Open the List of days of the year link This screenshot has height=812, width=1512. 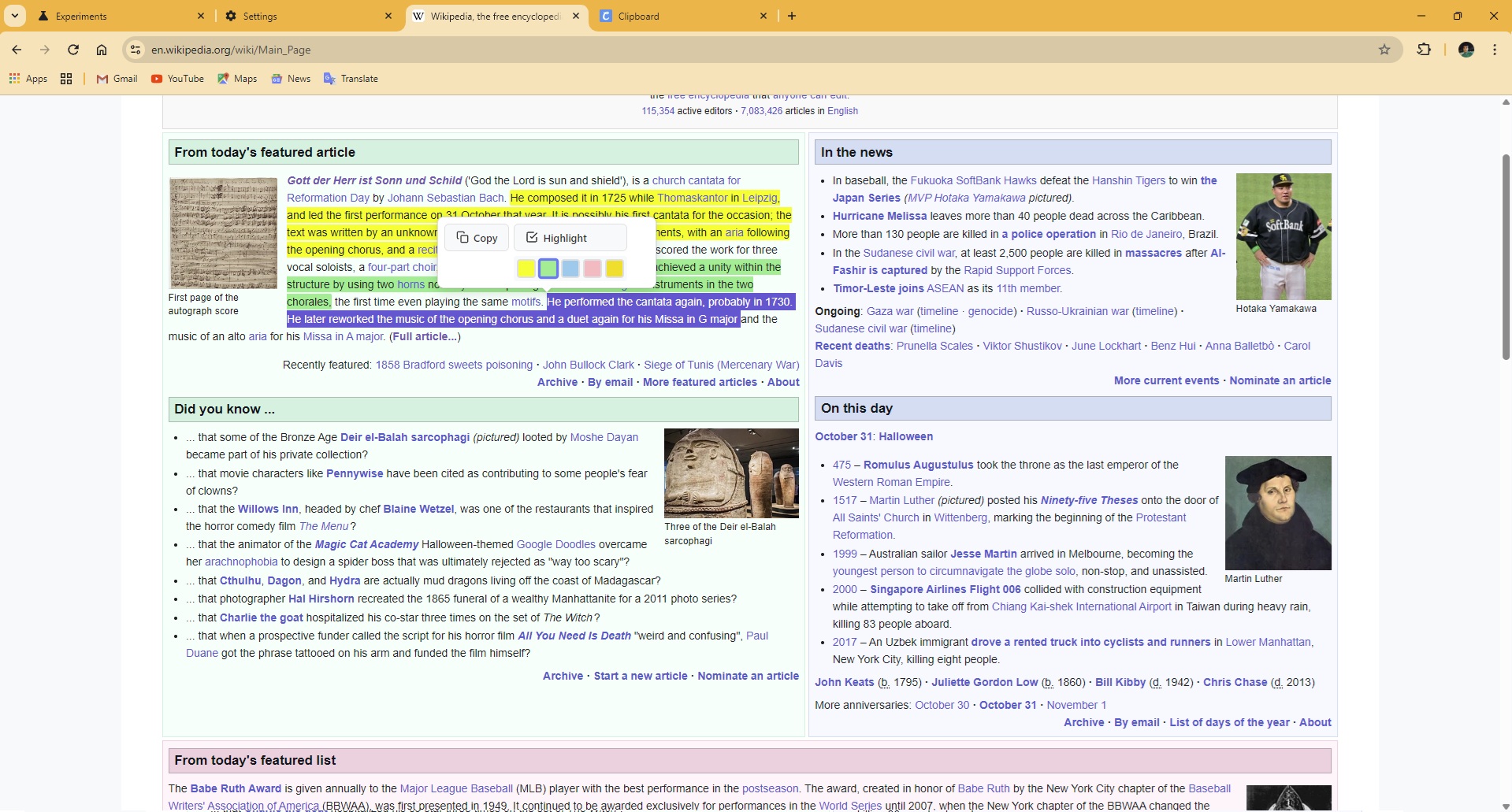point(1229,722)
